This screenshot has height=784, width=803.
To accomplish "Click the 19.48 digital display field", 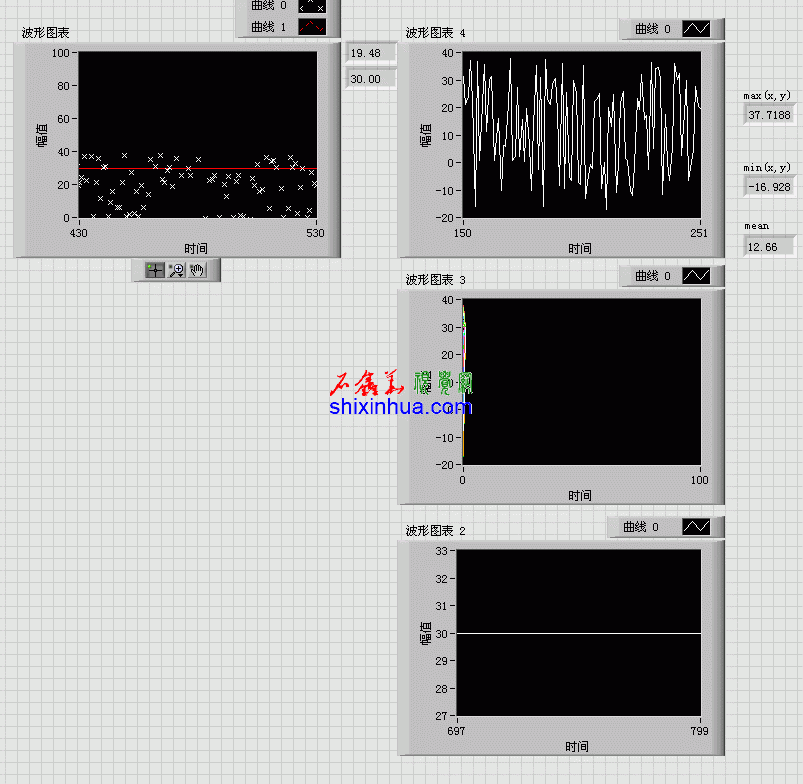I will point(370,53).
